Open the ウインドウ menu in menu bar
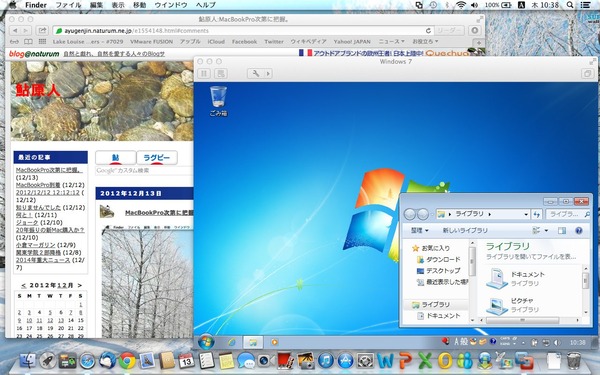Screen dimensions: 600x375 tap(171, 5)
